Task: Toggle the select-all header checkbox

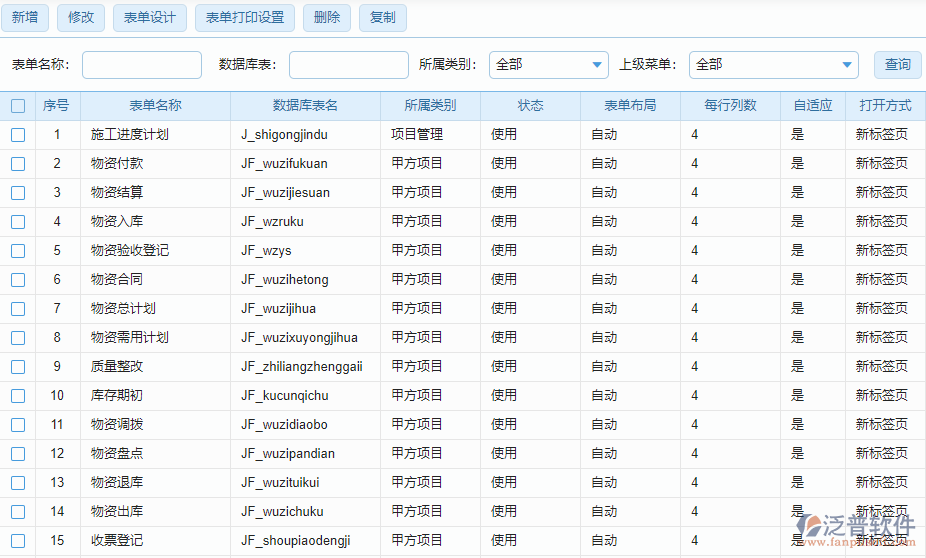Action: tap(18, 106)
